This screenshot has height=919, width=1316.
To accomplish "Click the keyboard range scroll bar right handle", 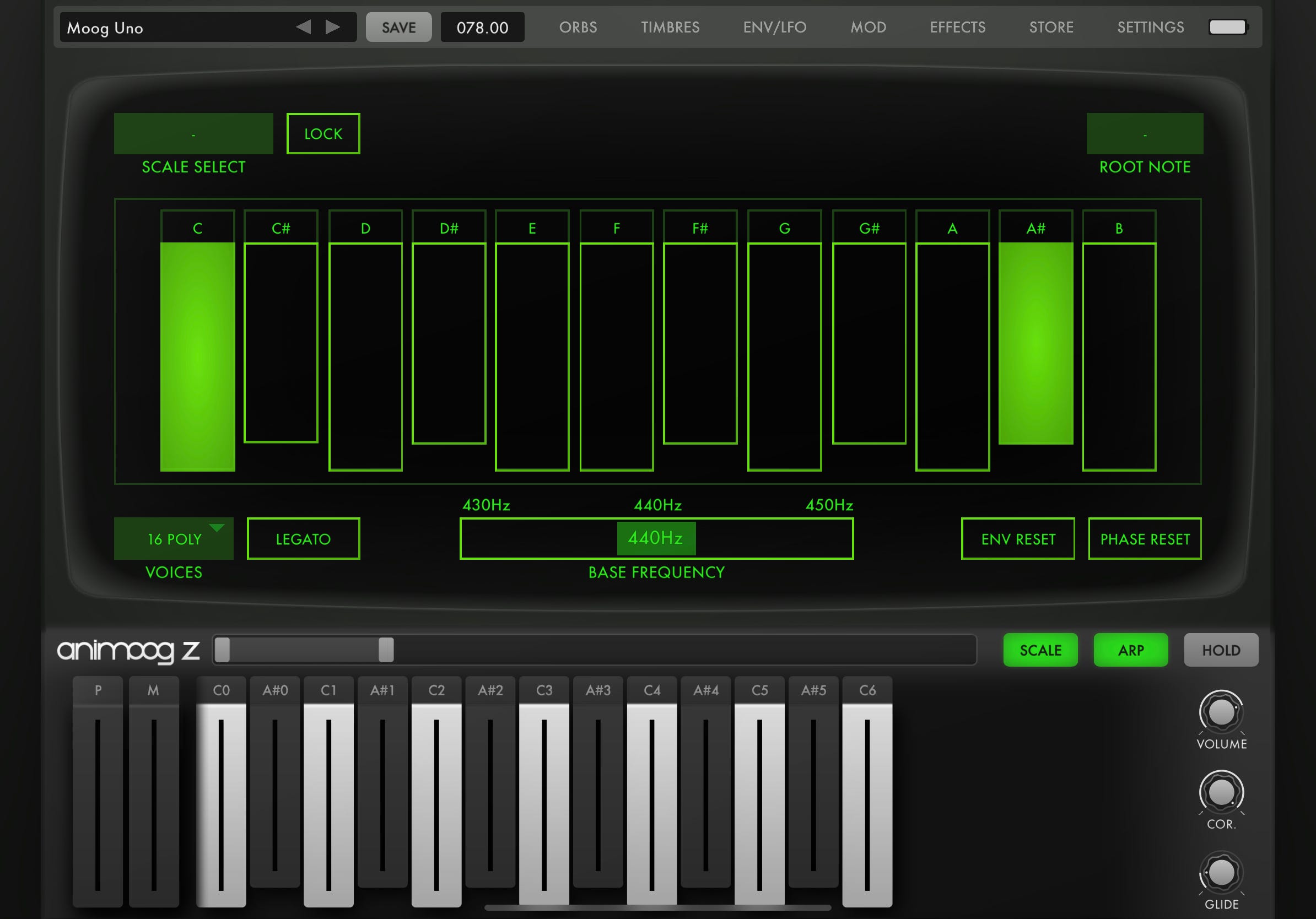I will (386, 650).
